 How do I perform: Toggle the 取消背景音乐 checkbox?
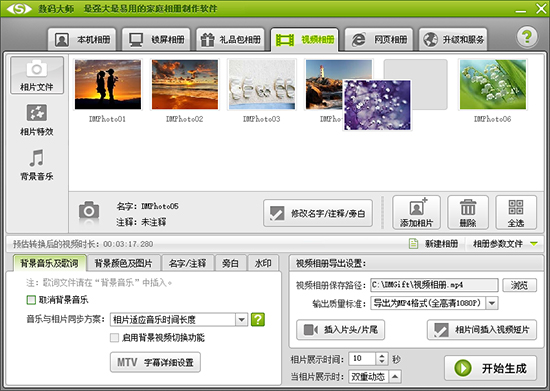coord(31,299)
